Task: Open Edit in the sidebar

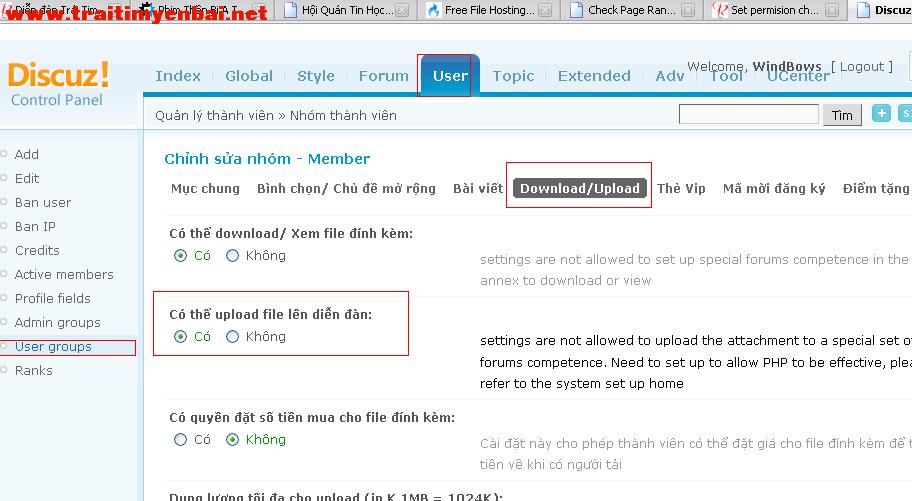Action: click(27, 178)
